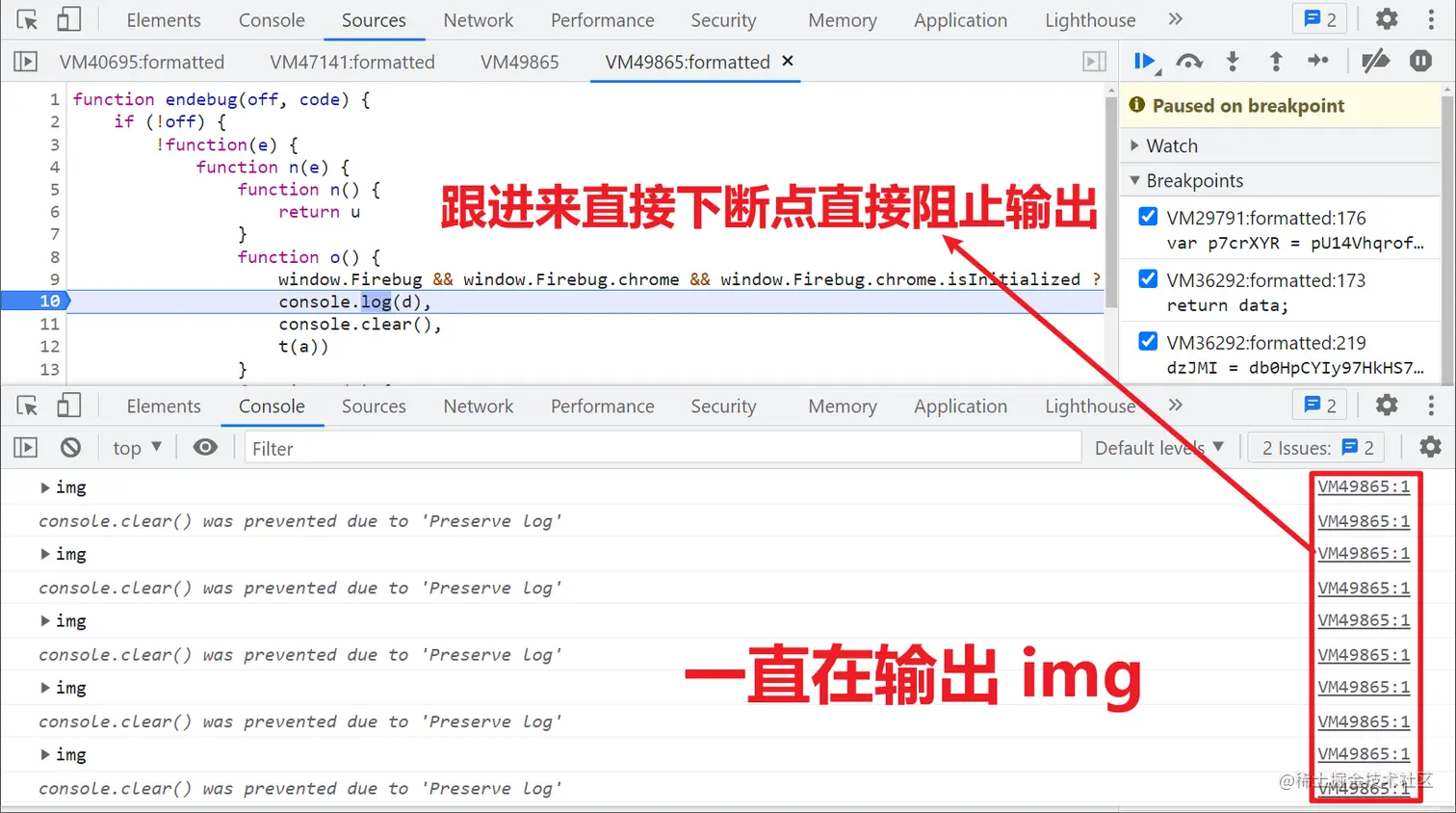
Task: Switch to the top Memory tab
Action: (843, 20)
